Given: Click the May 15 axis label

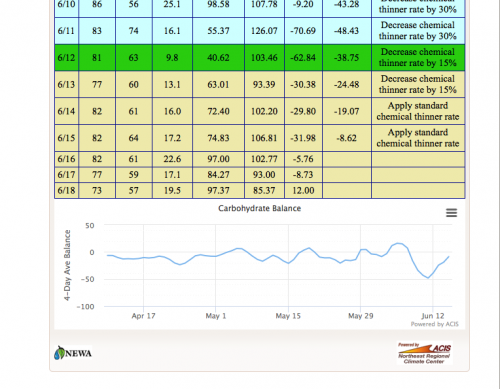Looking at the screenshot, I should pyautogui.click(x=288, y=316).
